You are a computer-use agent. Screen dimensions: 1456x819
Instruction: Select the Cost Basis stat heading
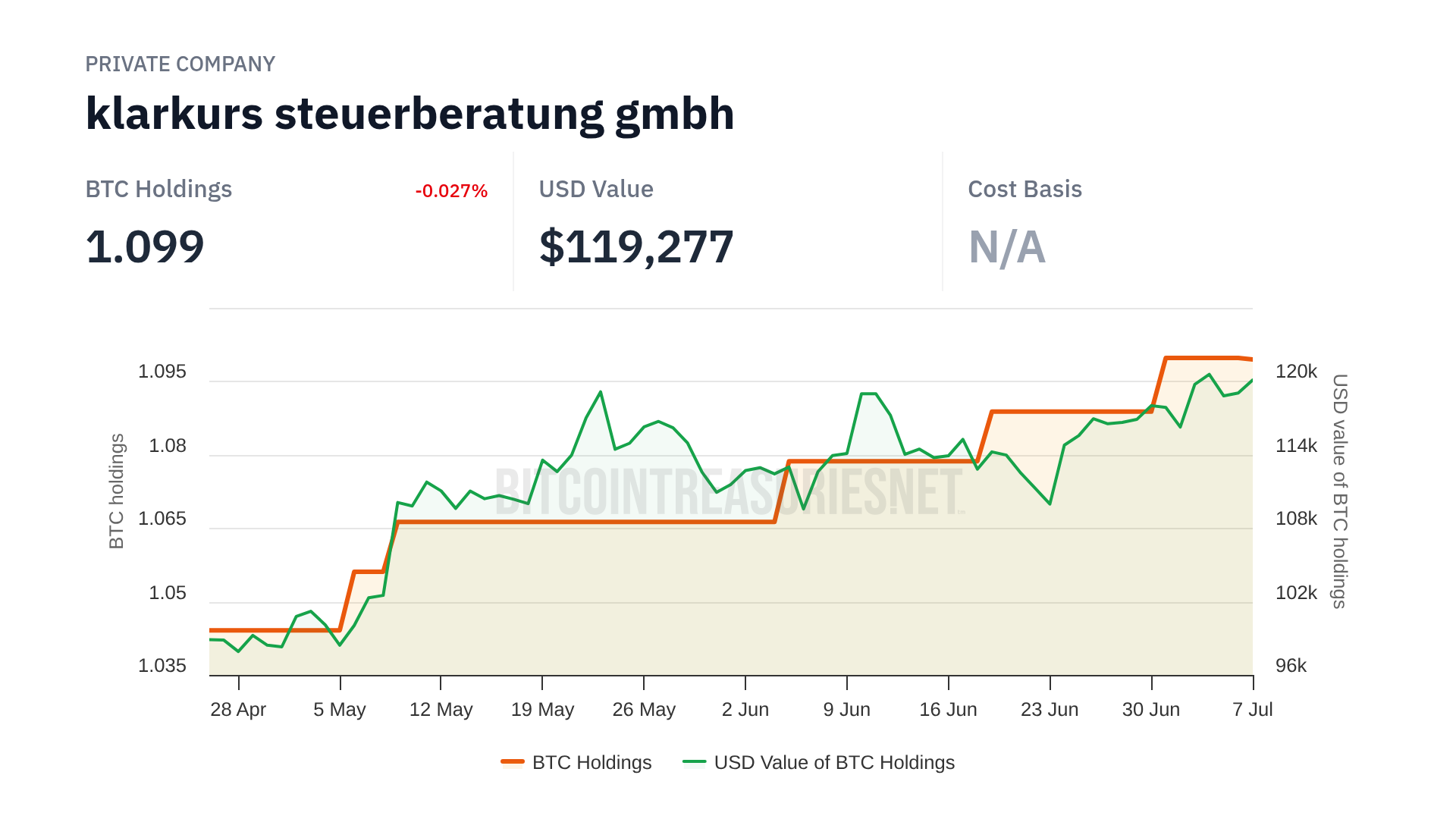pyautogui.click(x=1025, y=190)
